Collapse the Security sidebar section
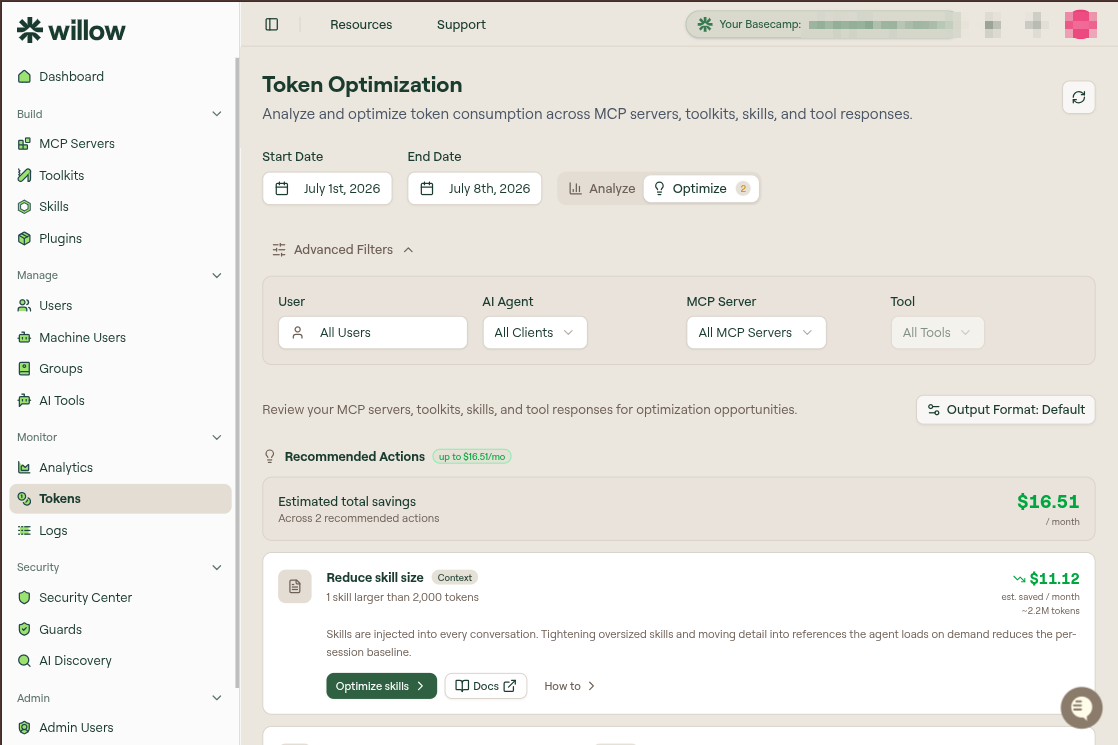Viewport: 1118px width, 745px height. click(x=217, y=567)
